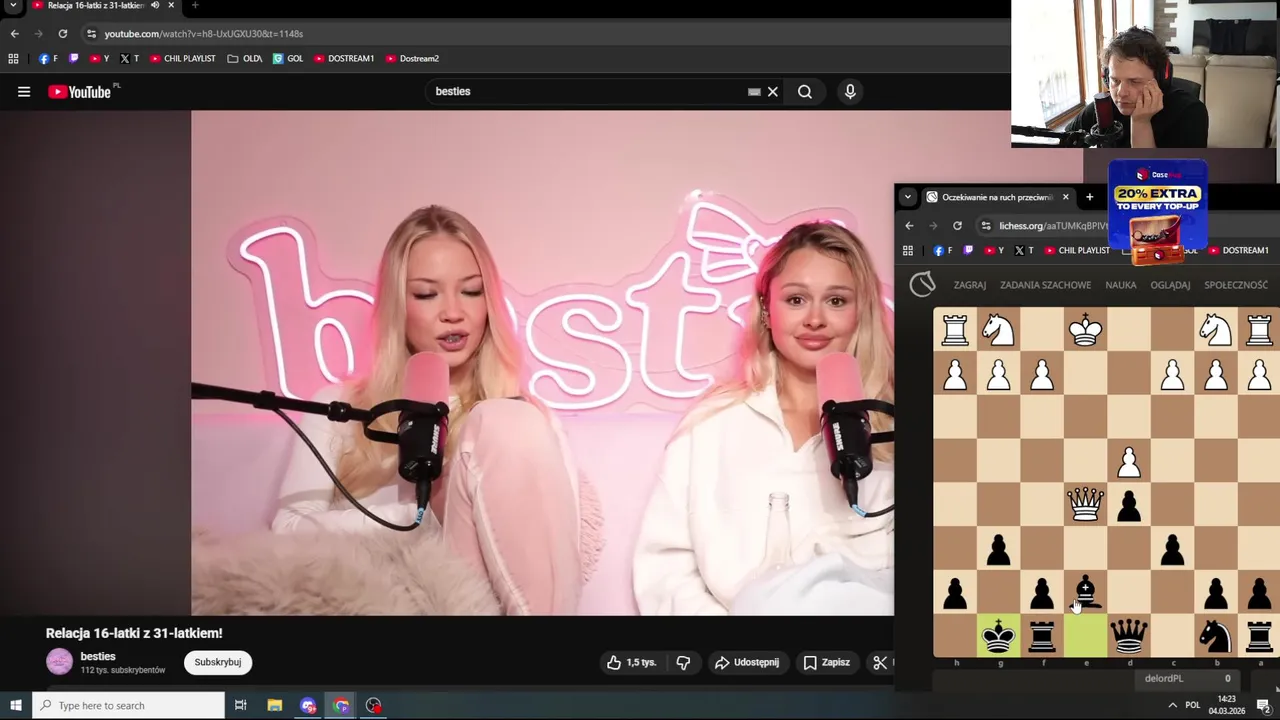Open a new tab in YouTube window
Image resolution: width=1280 pixels, height=720 pixels.
pos(195,5)
